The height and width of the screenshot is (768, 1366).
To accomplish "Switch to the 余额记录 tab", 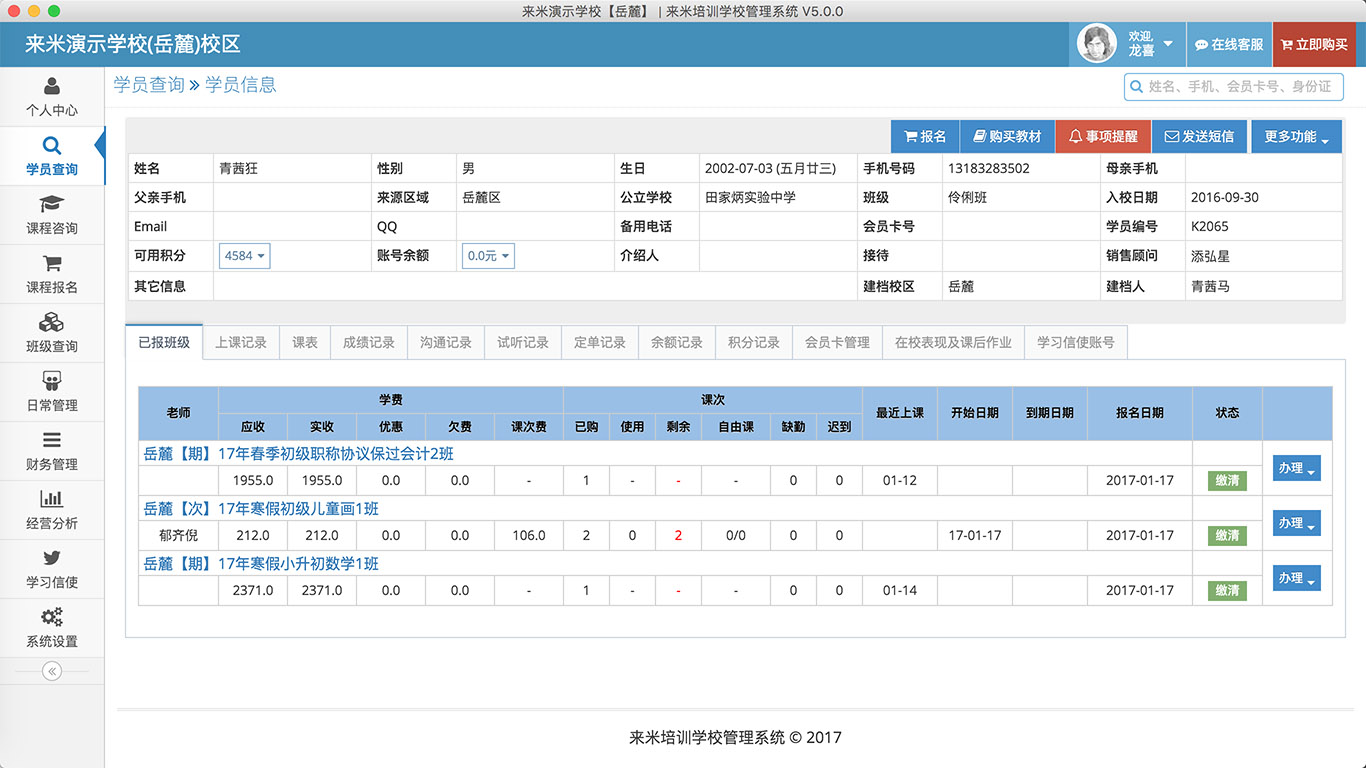I will pyautogui.click(x=677, y=342).
